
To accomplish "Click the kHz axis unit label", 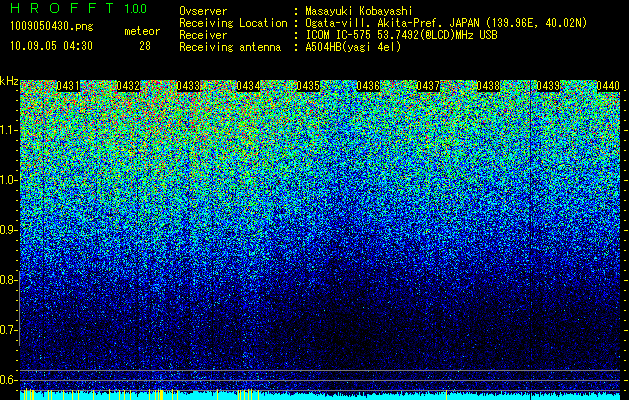I will pos(9,81).
